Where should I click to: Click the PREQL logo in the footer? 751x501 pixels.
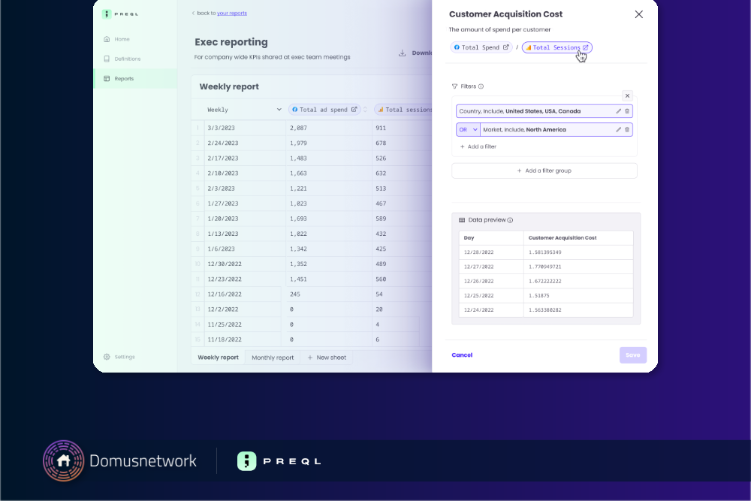[x=279, y=461]
